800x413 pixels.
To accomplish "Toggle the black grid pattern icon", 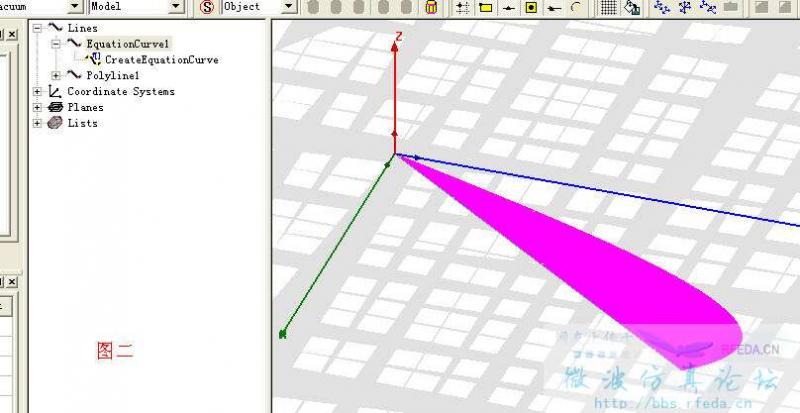I will point(608,7).
